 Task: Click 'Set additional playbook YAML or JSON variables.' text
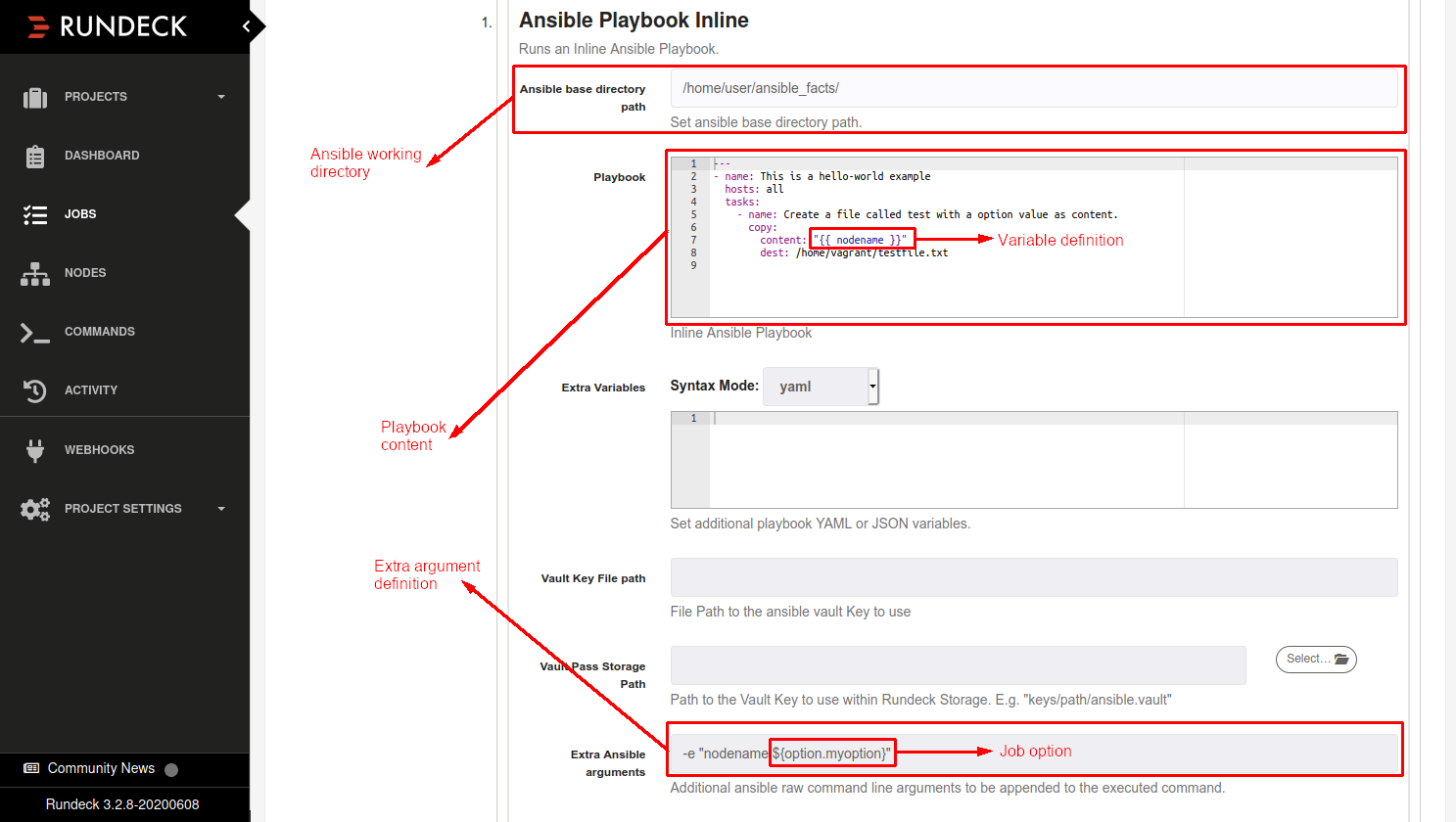click(821, 524)
